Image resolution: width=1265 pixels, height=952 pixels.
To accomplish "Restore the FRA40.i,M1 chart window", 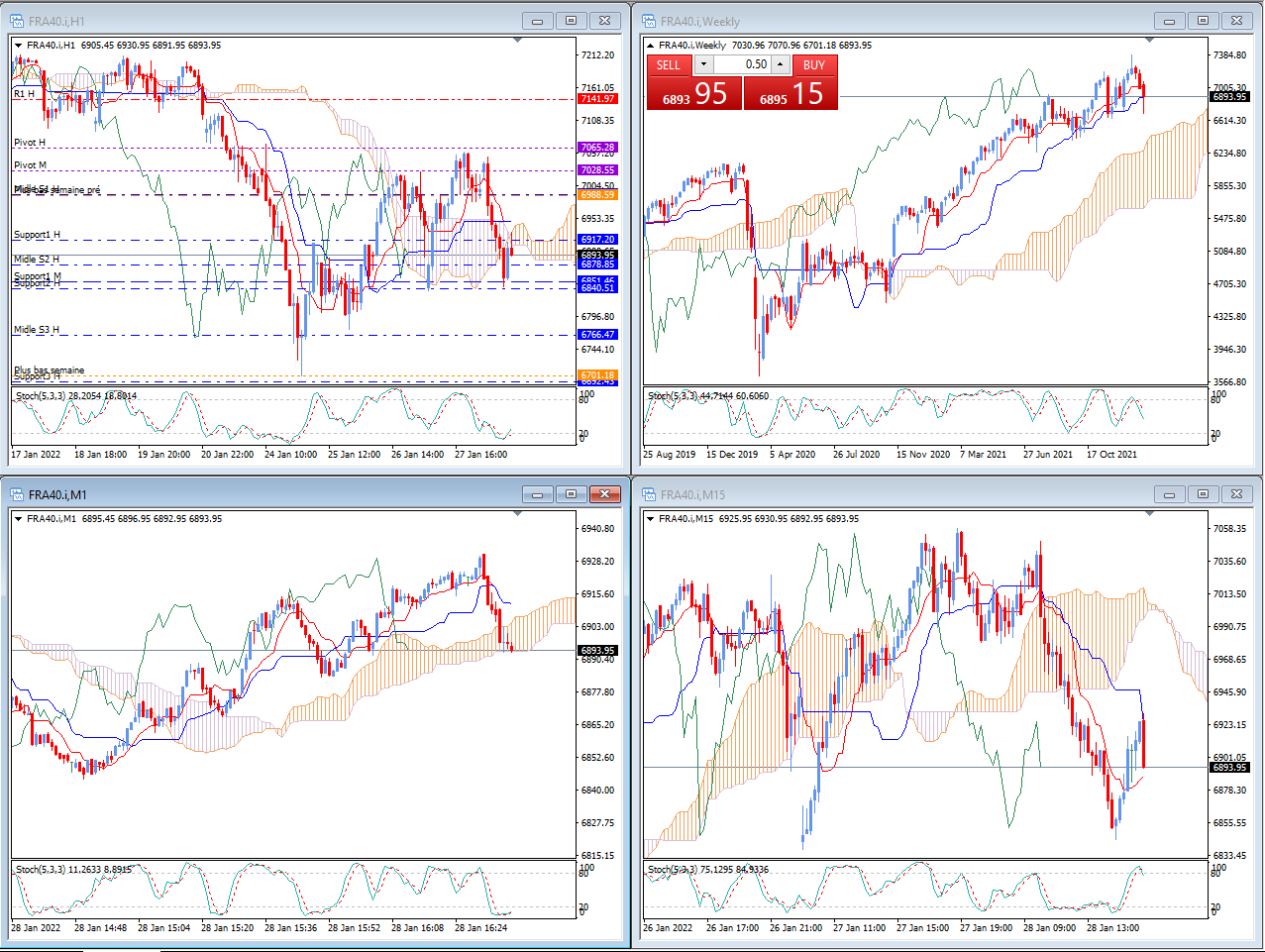I will pos(571,494).
